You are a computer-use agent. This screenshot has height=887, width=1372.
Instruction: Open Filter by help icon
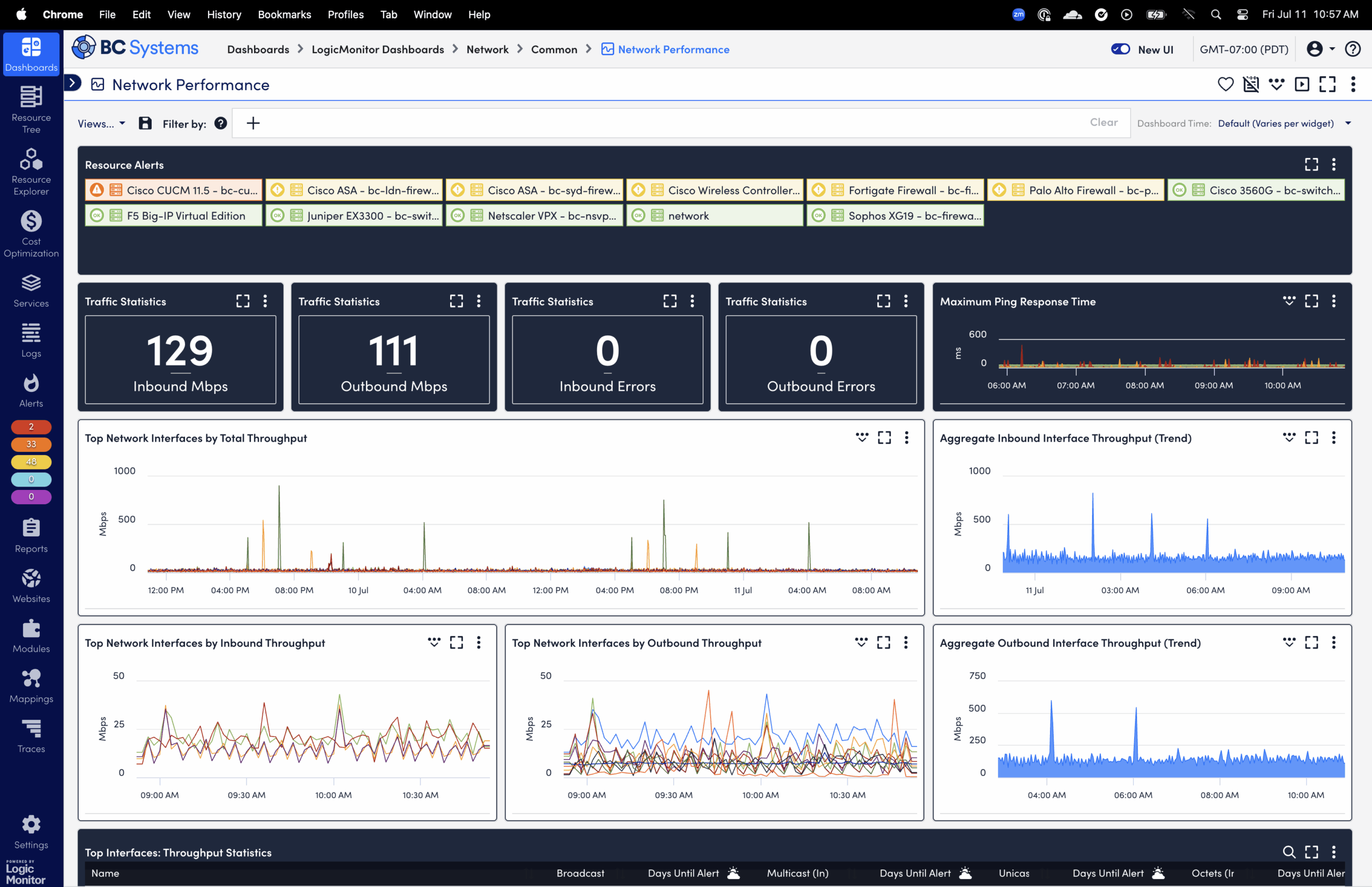pos(221,123)
